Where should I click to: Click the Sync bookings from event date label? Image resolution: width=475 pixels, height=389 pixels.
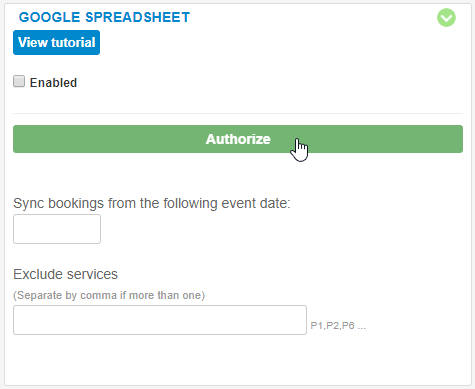(x=152, y=203)
